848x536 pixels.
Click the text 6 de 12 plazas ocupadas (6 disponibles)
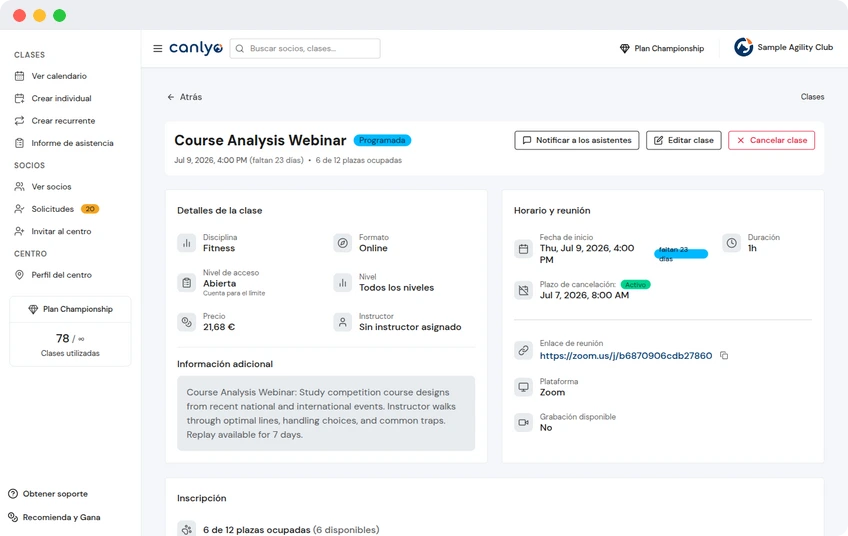[291, 530]
